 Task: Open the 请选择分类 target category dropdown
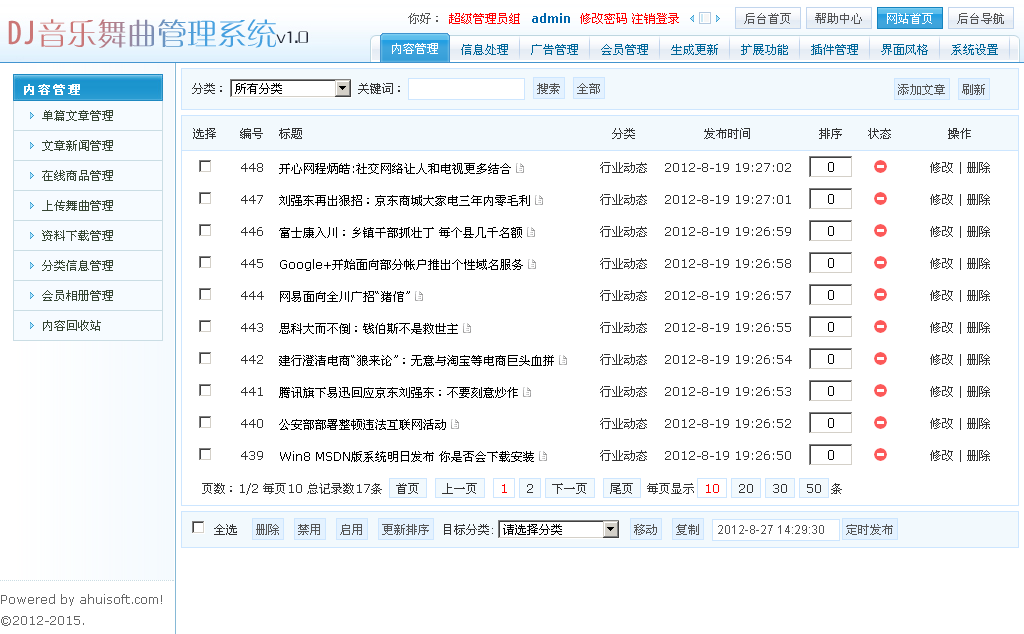[558, 530]
